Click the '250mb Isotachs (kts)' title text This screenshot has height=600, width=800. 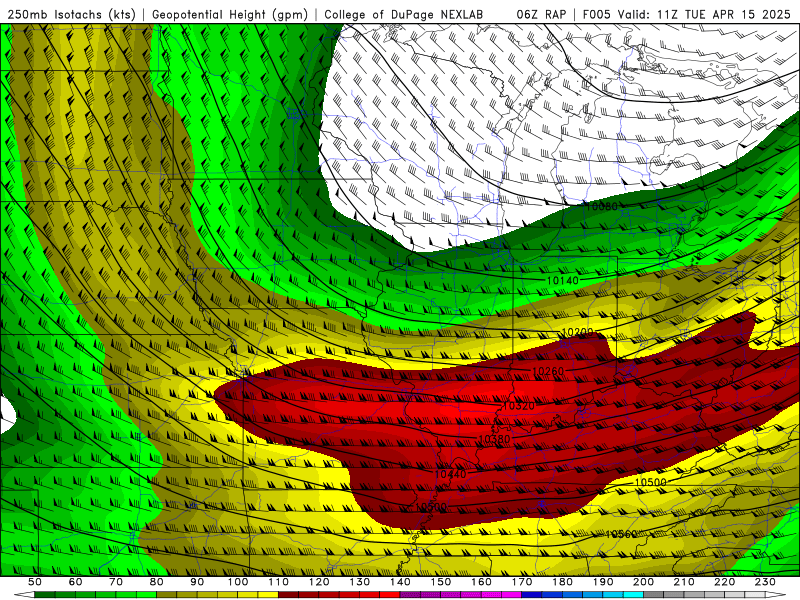[x=71, y=14]
